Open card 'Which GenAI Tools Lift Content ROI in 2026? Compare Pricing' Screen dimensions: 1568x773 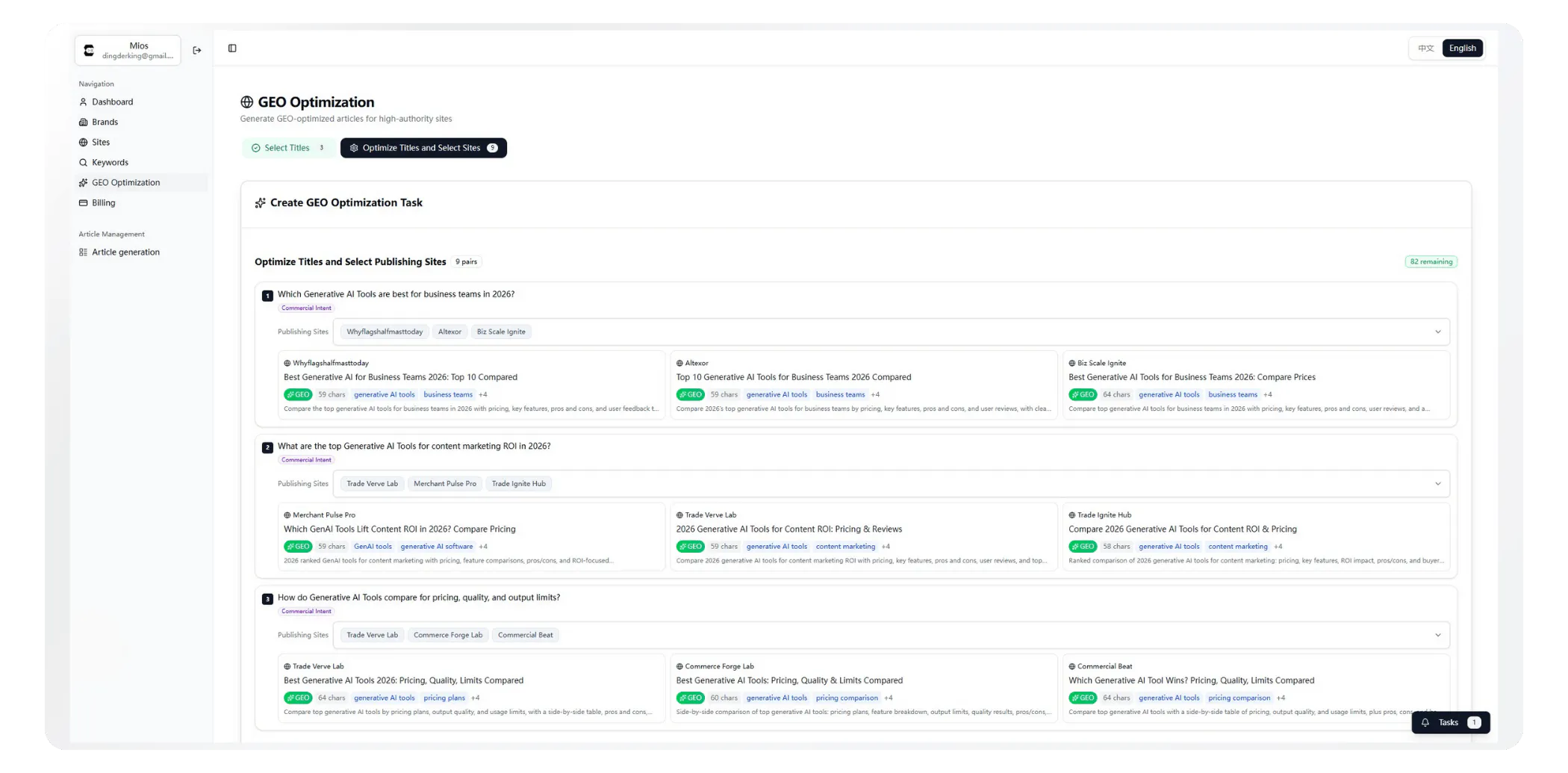coord(471,538)
